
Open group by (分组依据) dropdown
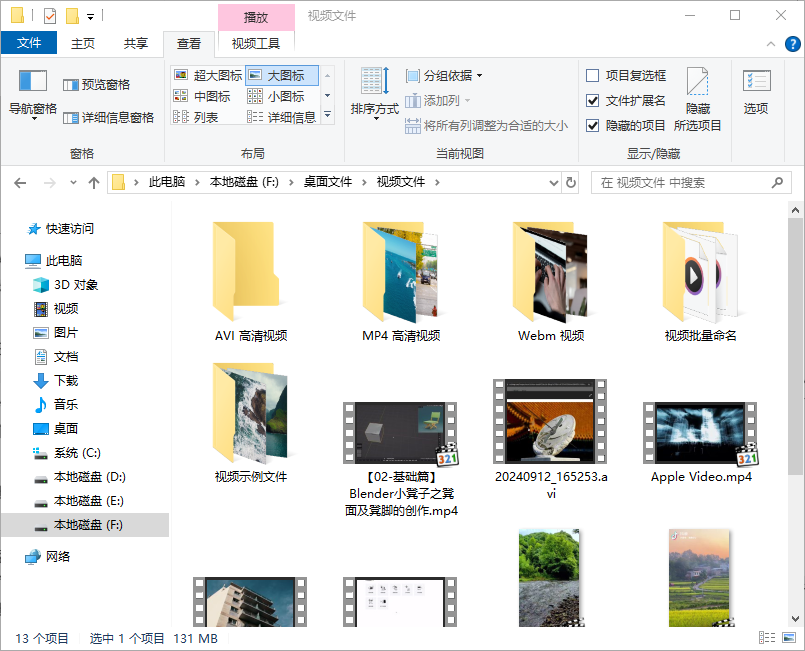tap(444, 76)
